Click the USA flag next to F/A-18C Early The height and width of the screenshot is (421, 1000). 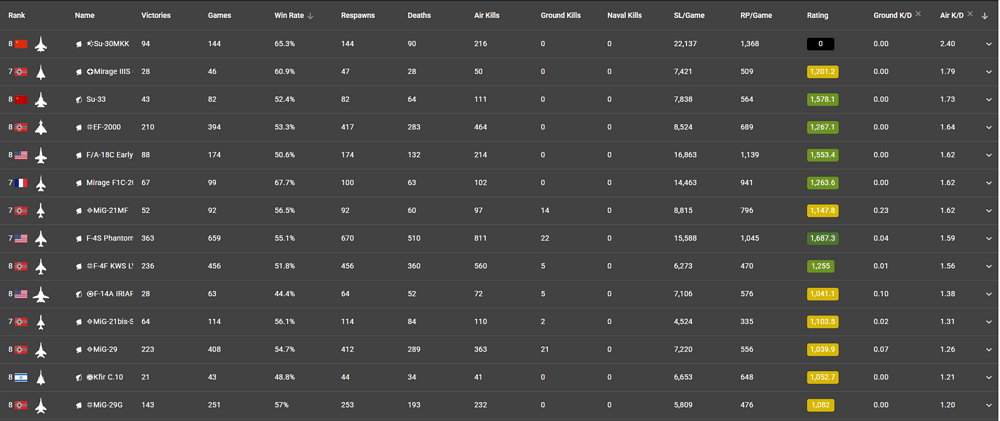coord(21,156)
